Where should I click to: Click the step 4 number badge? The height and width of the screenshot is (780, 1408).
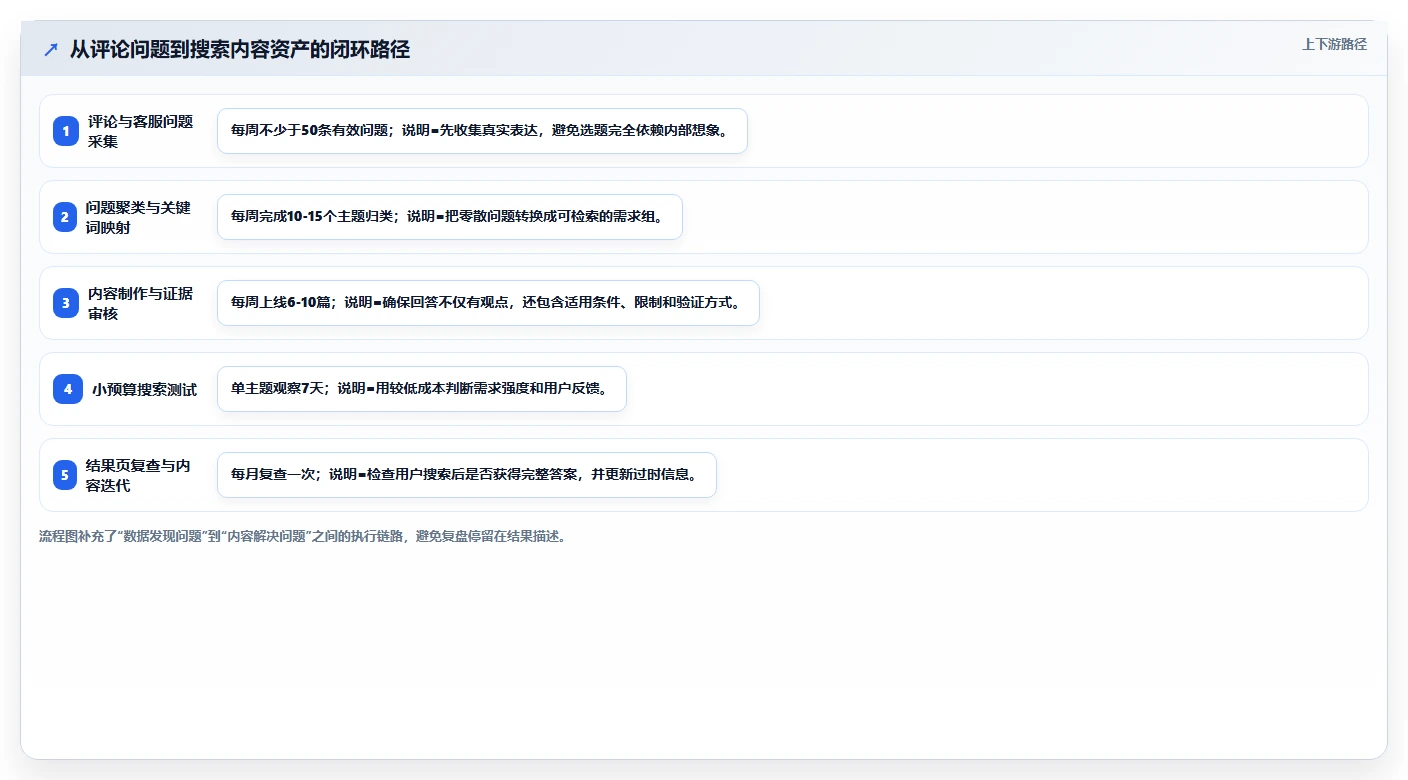[x=68, y=389]
